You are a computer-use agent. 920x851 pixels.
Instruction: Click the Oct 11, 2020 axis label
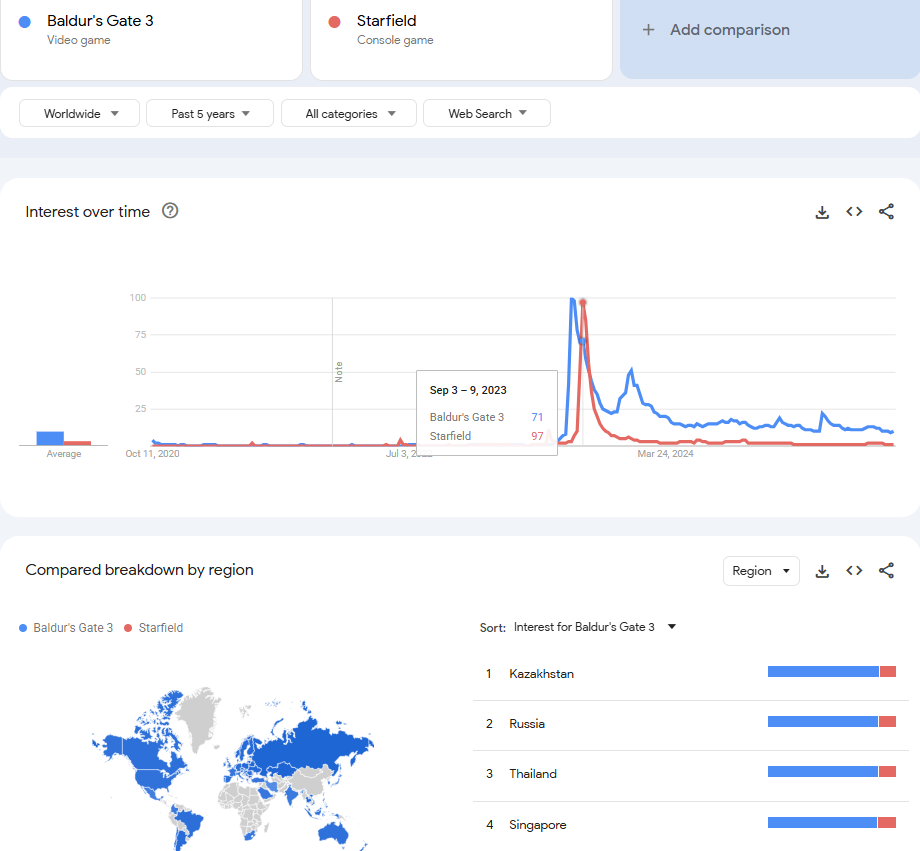(x=153, y=454)
